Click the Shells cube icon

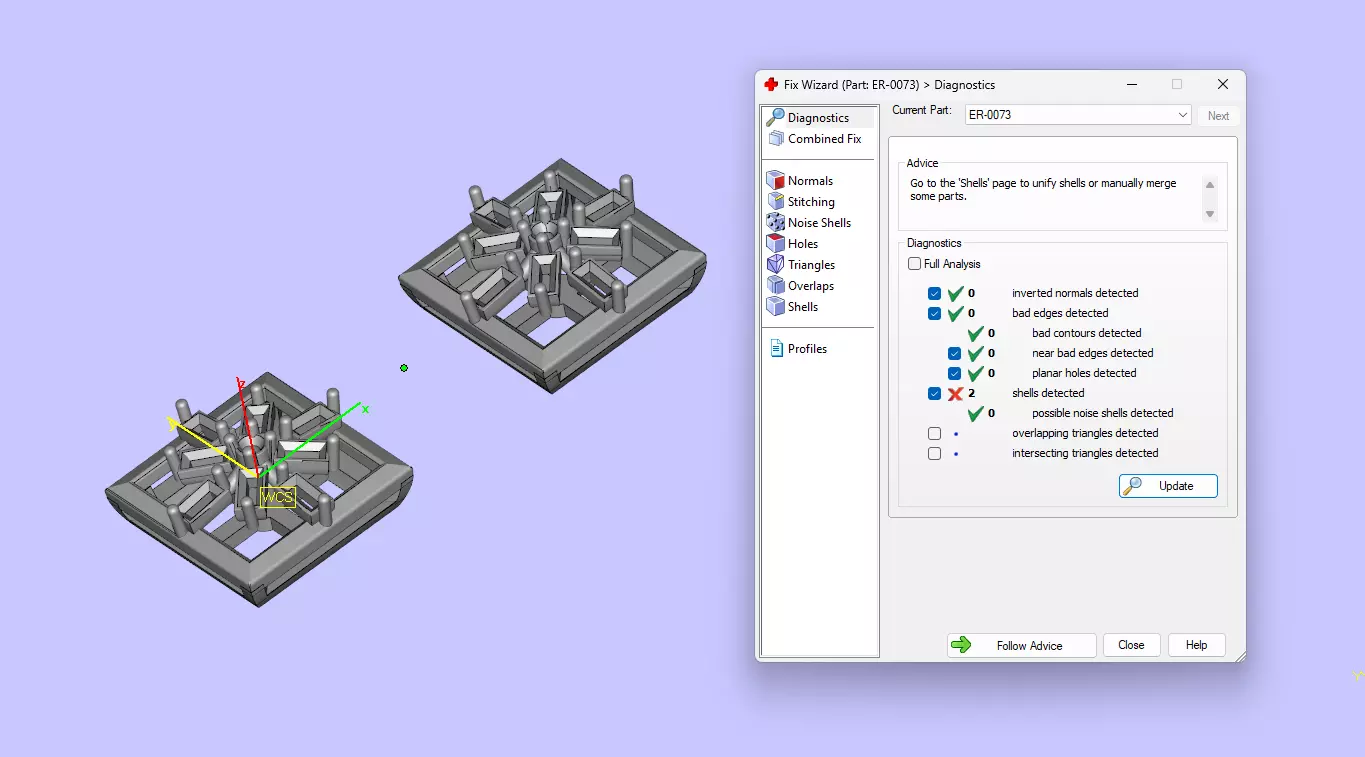775,306
